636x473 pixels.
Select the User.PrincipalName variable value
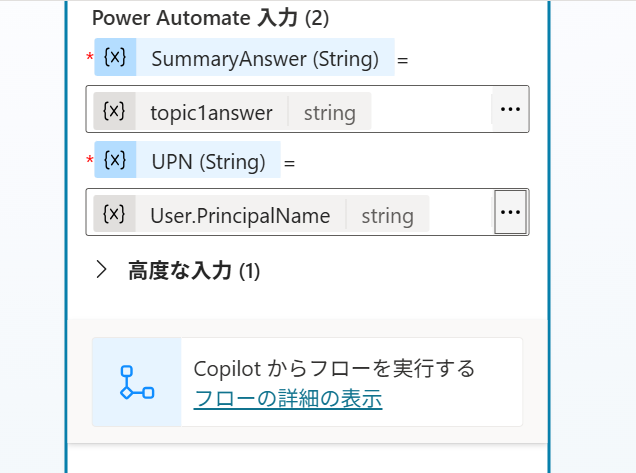[240, 215]
